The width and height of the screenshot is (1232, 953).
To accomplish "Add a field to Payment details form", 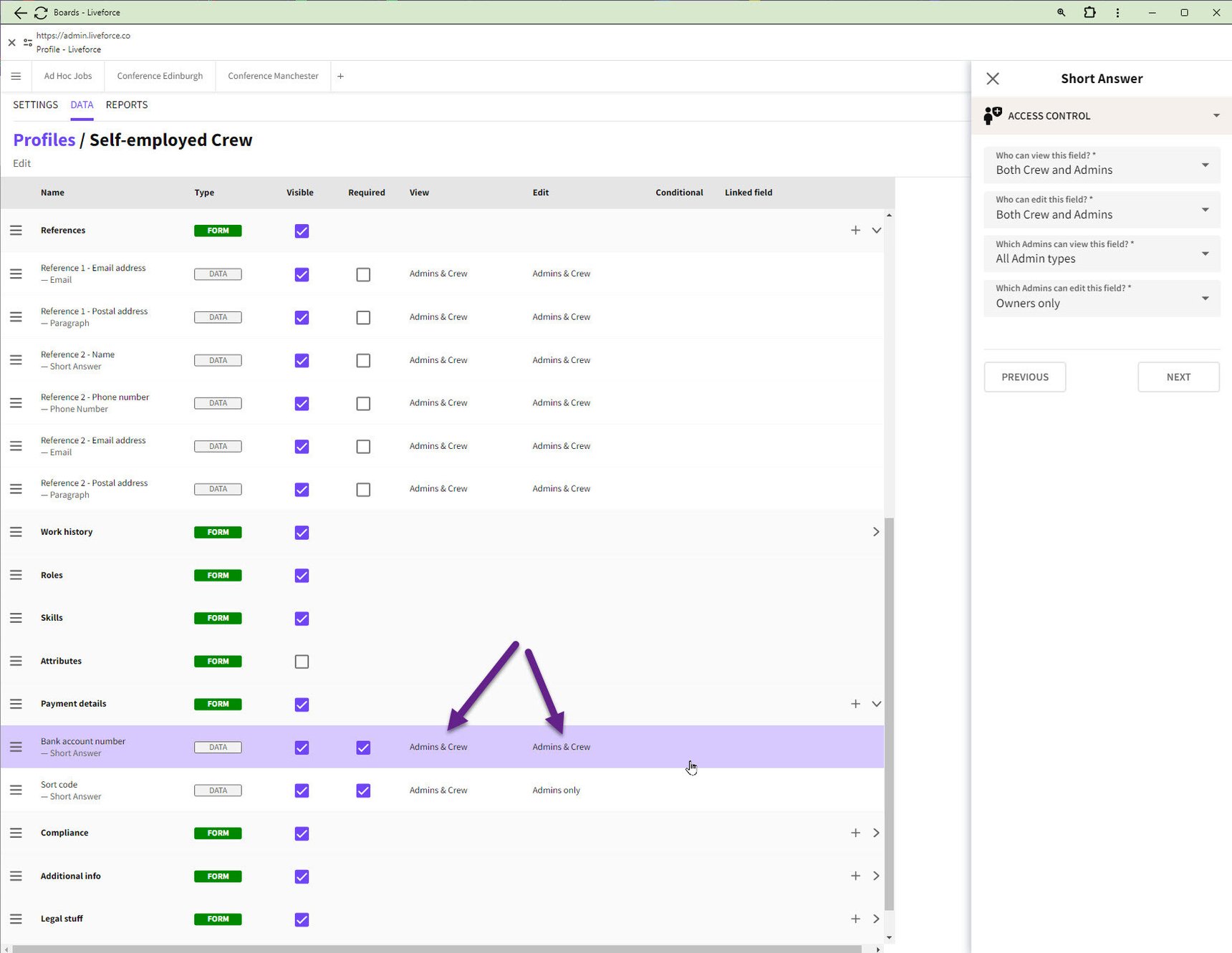I will (855, 704).
